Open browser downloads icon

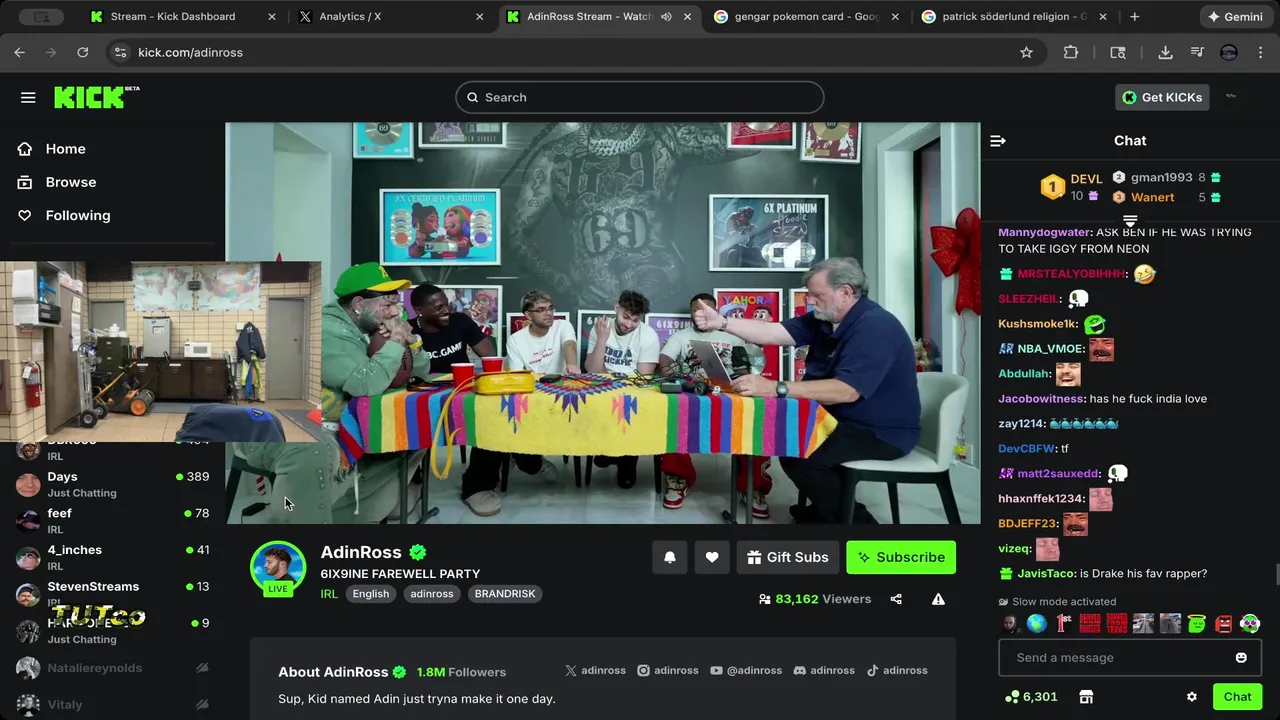1165,52
